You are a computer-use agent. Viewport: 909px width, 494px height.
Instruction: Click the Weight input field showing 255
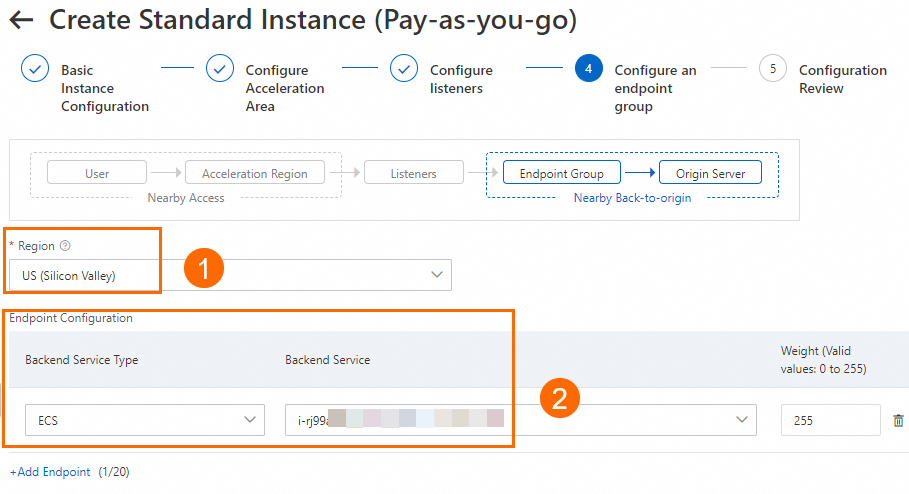(x=830, y=421)
